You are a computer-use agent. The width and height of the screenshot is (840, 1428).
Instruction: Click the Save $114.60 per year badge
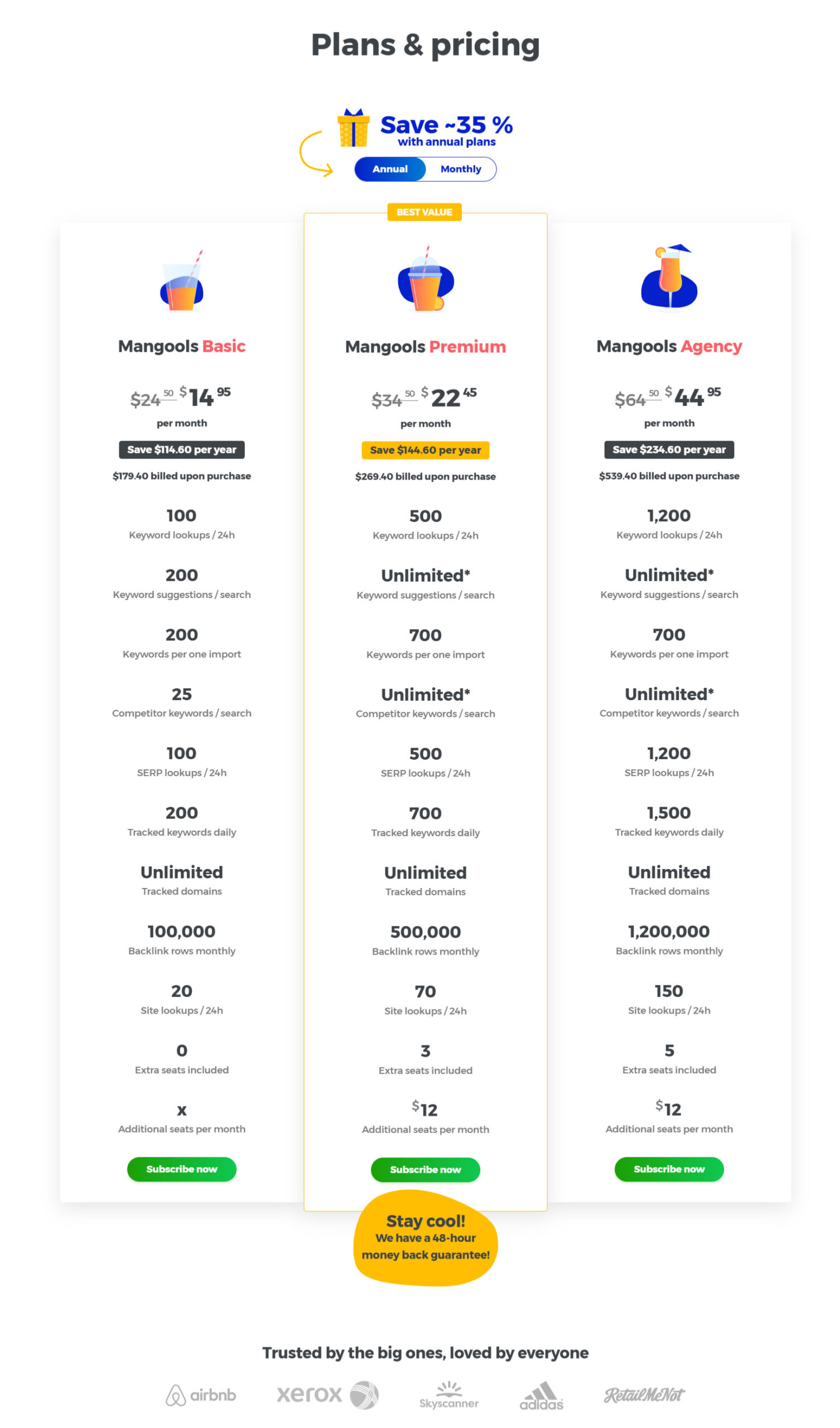coord(181,450)
